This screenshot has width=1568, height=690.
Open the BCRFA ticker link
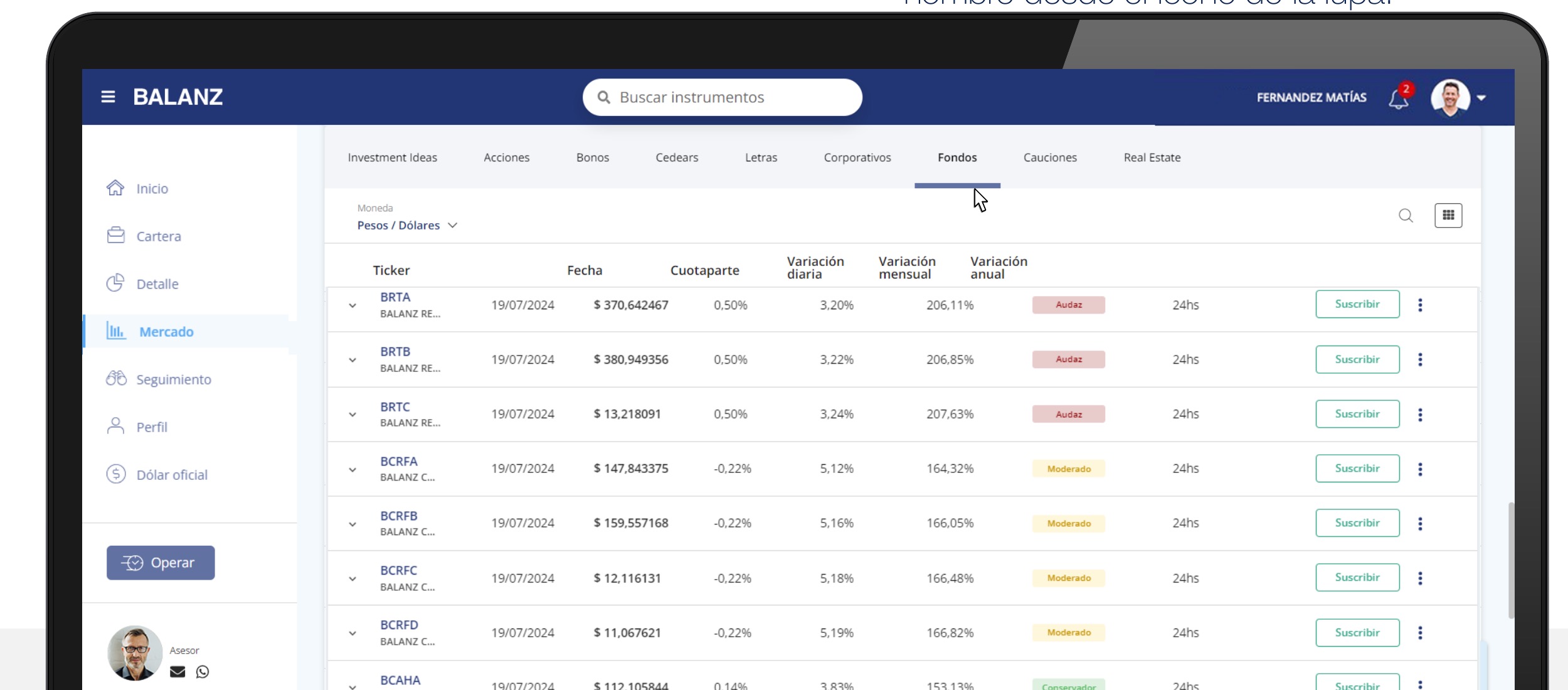[399, 462]
